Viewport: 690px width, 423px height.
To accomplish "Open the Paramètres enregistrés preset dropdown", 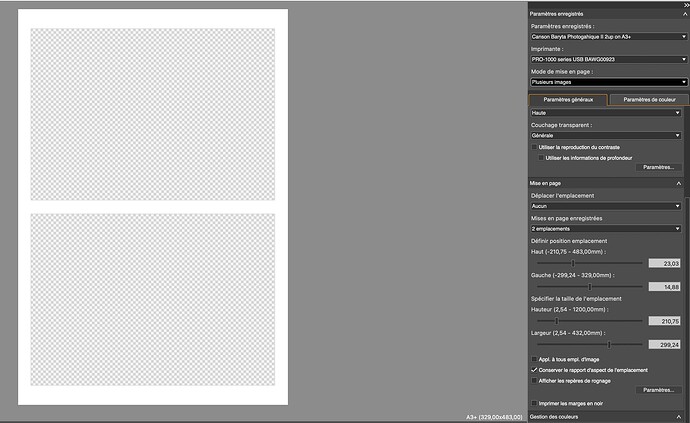I will (608, 36).
